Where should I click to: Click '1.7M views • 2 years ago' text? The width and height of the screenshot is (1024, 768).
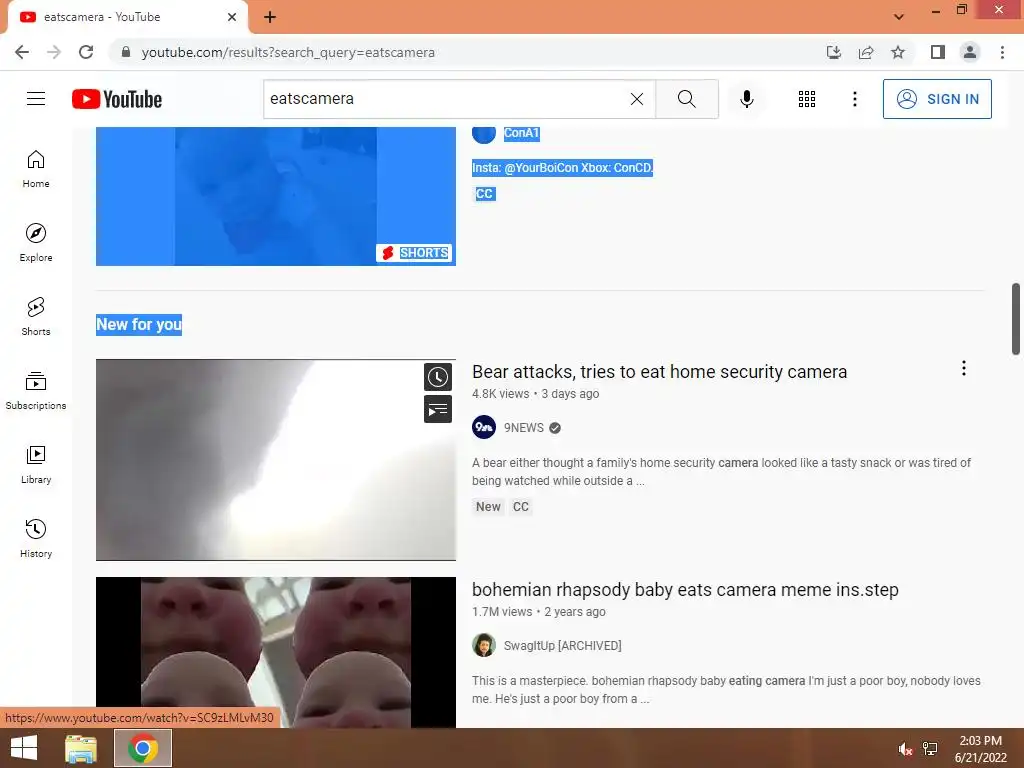pyautogui.click(x=539, y=612)
